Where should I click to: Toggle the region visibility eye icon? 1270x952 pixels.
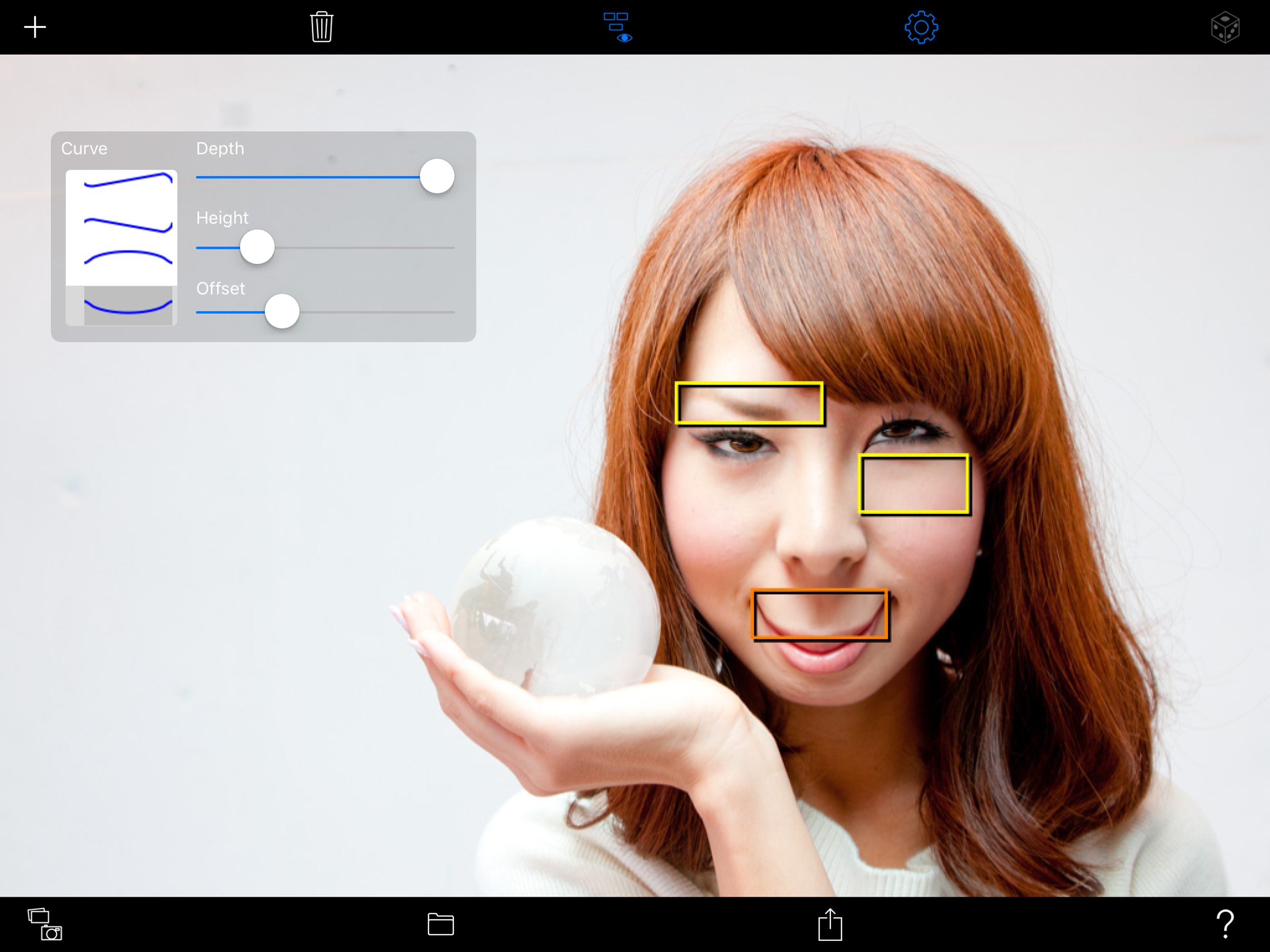[617, 27]
